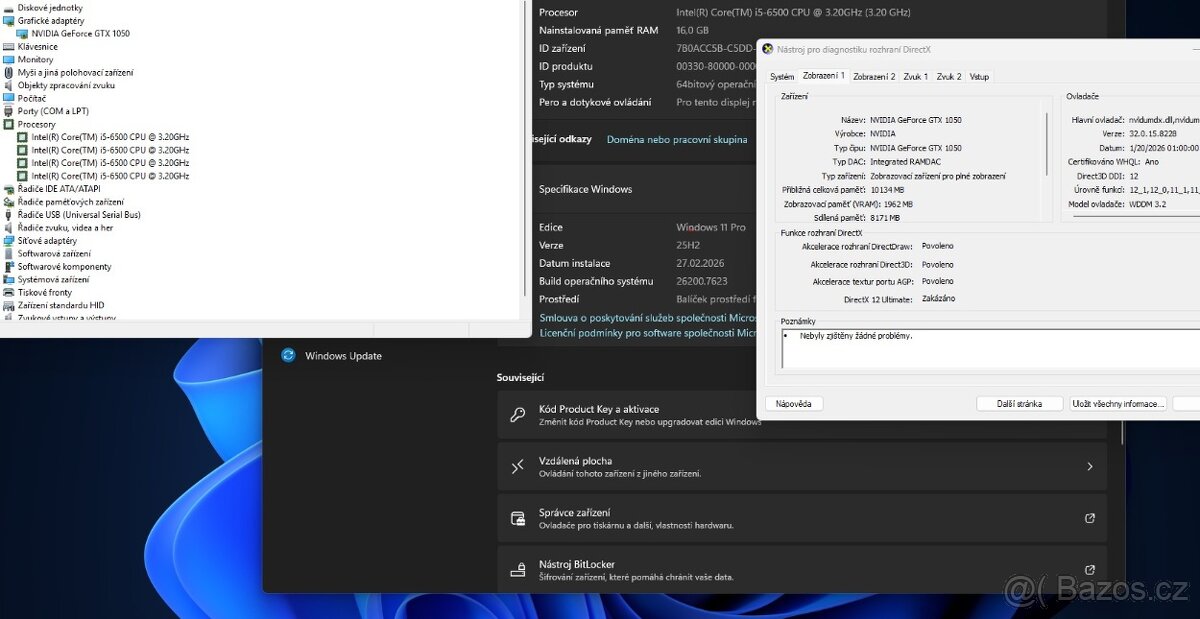Image resolution: width=1200 pixels, height=619 pixels.
Task: Click the Nápověda button
Action: click(x=794, y=403)
